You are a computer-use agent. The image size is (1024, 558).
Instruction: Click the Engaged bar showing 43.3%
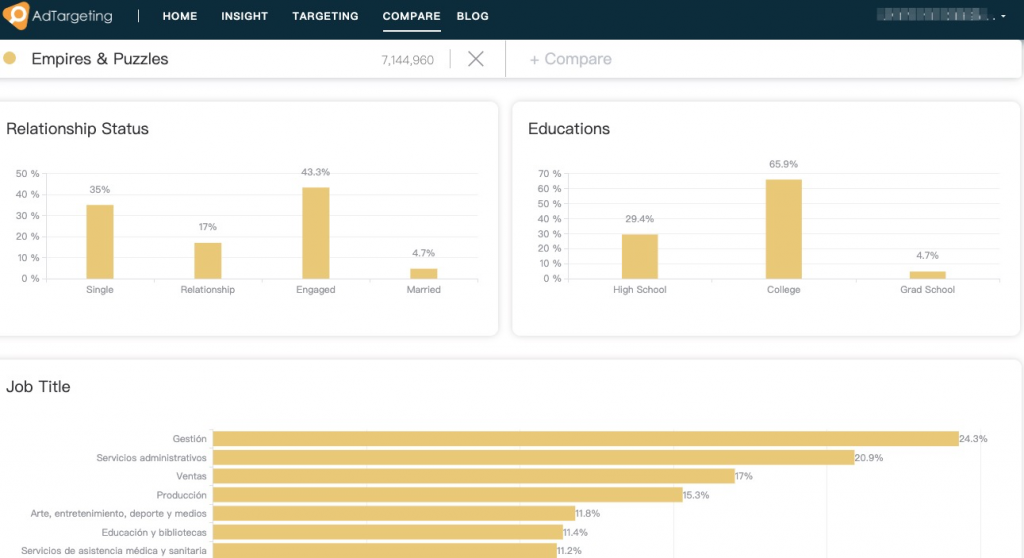pyautogui.click(x=315, y=233)
